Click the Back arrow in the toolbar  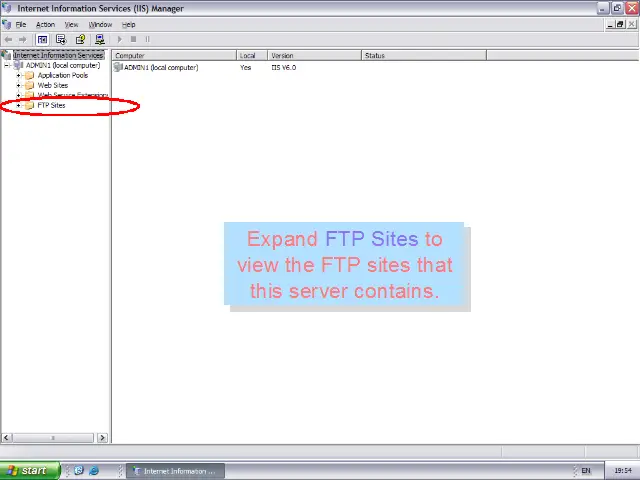(8, 40)
